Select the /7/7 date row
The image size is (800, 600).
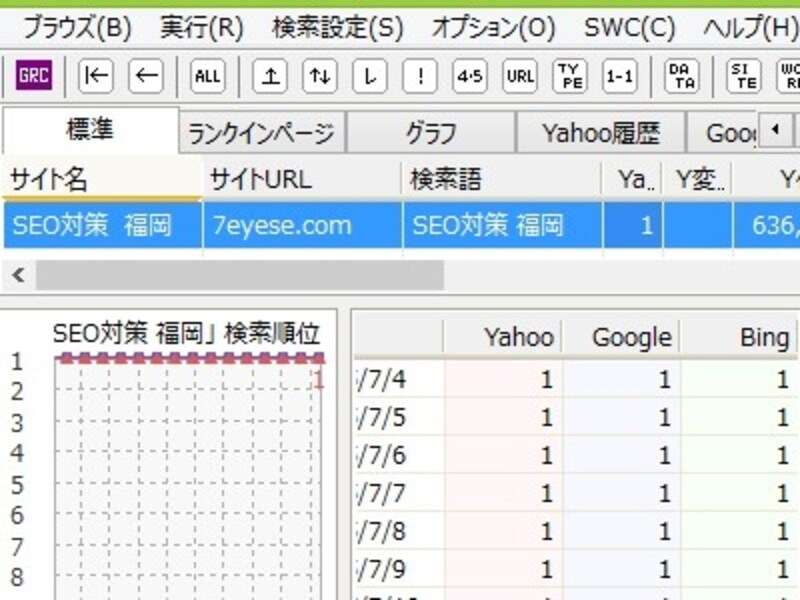[576, 493]
